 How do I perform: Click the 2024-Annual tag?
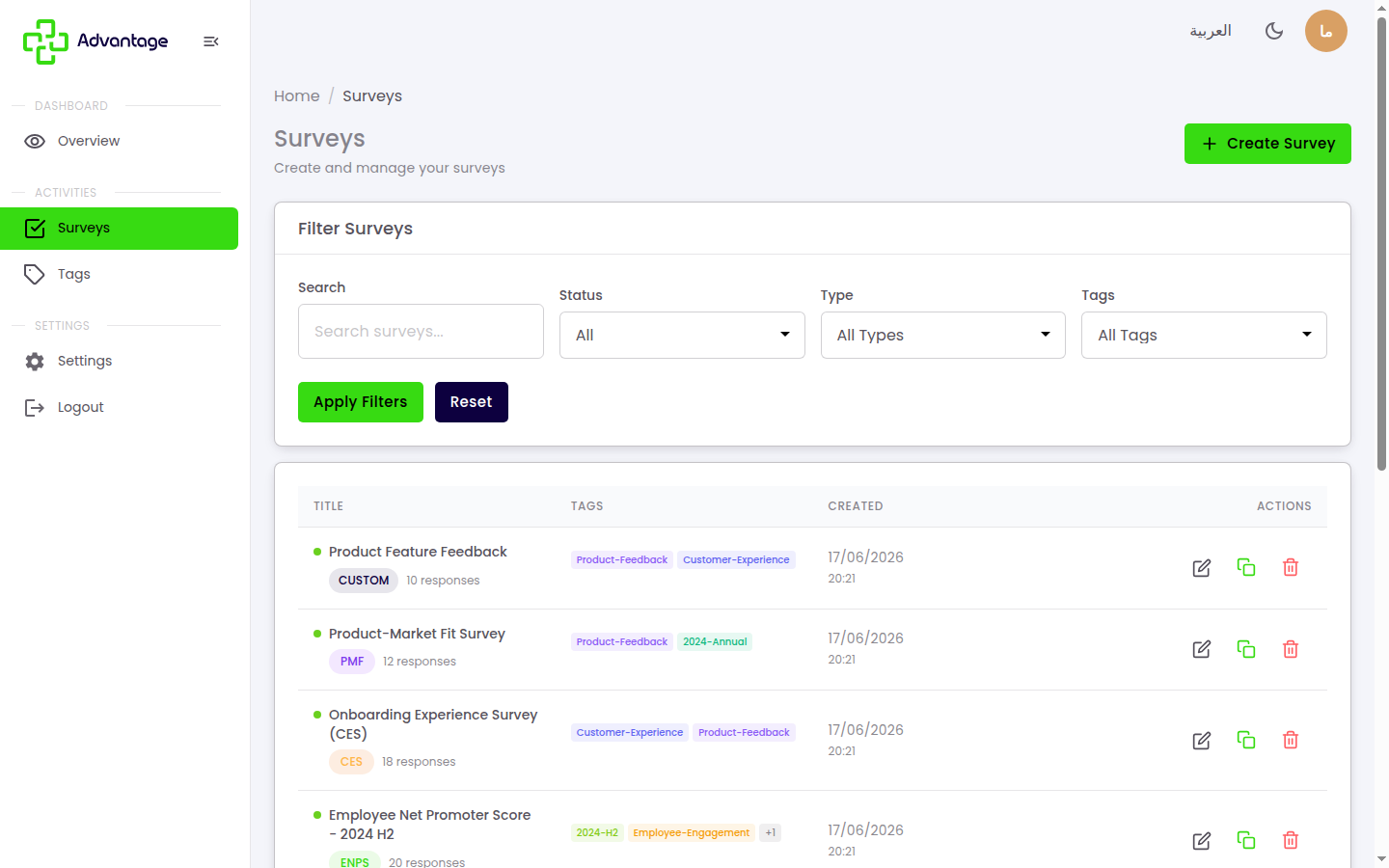tap(715, 641)
